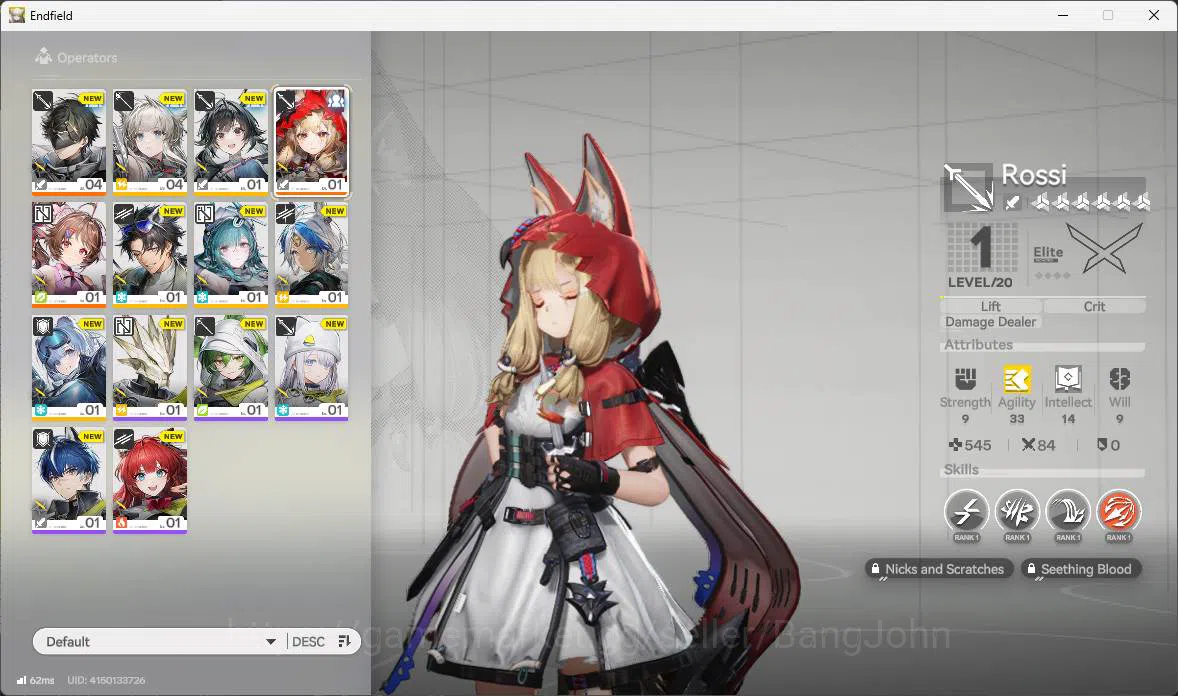Select the dark-blue-haired boy operator card
The image size is (1178, 696).
(x=68, y=480)
